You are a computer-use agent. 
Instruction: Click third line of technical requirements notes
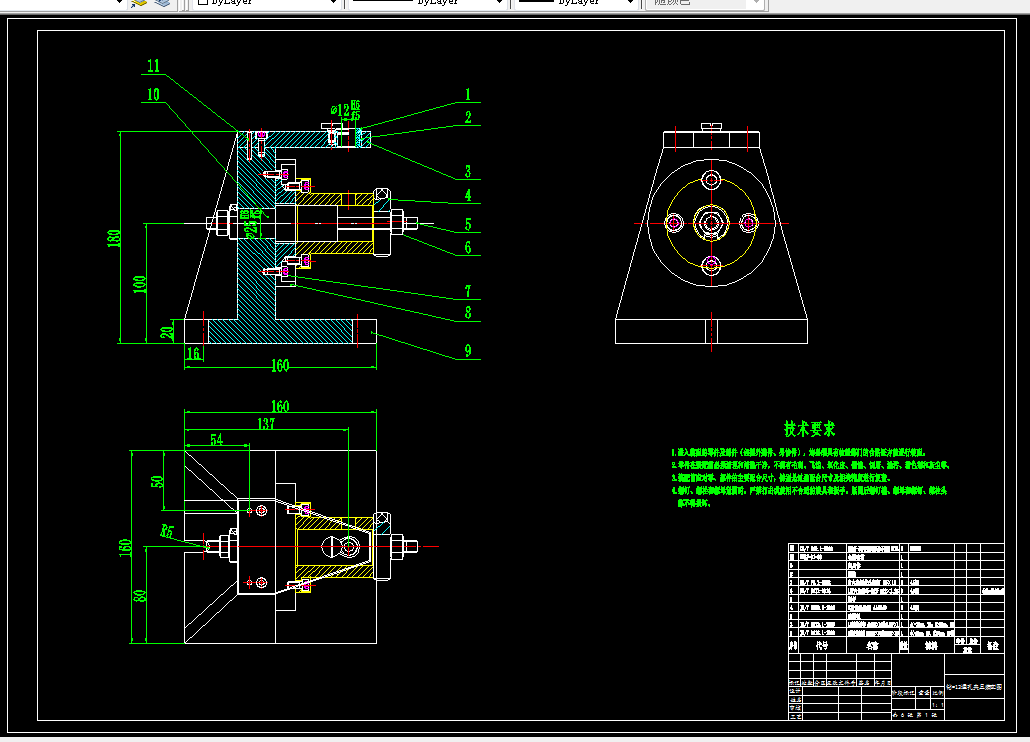pos(780,478)
